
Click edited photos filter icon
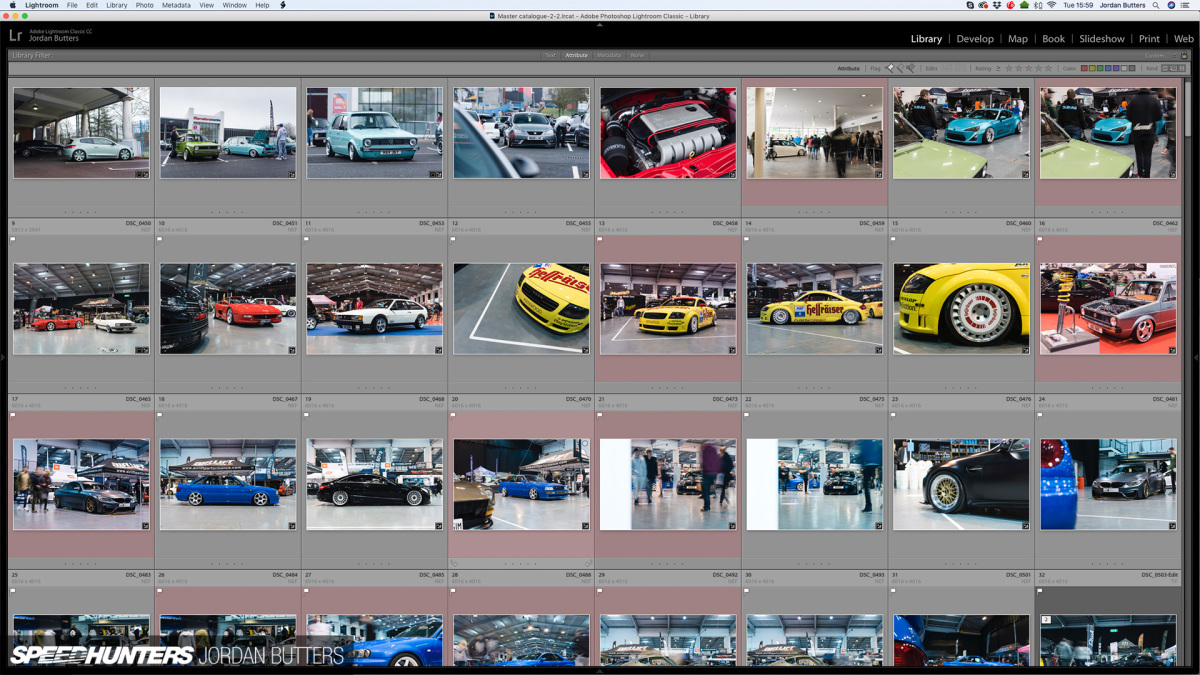[x=946, y=68]
